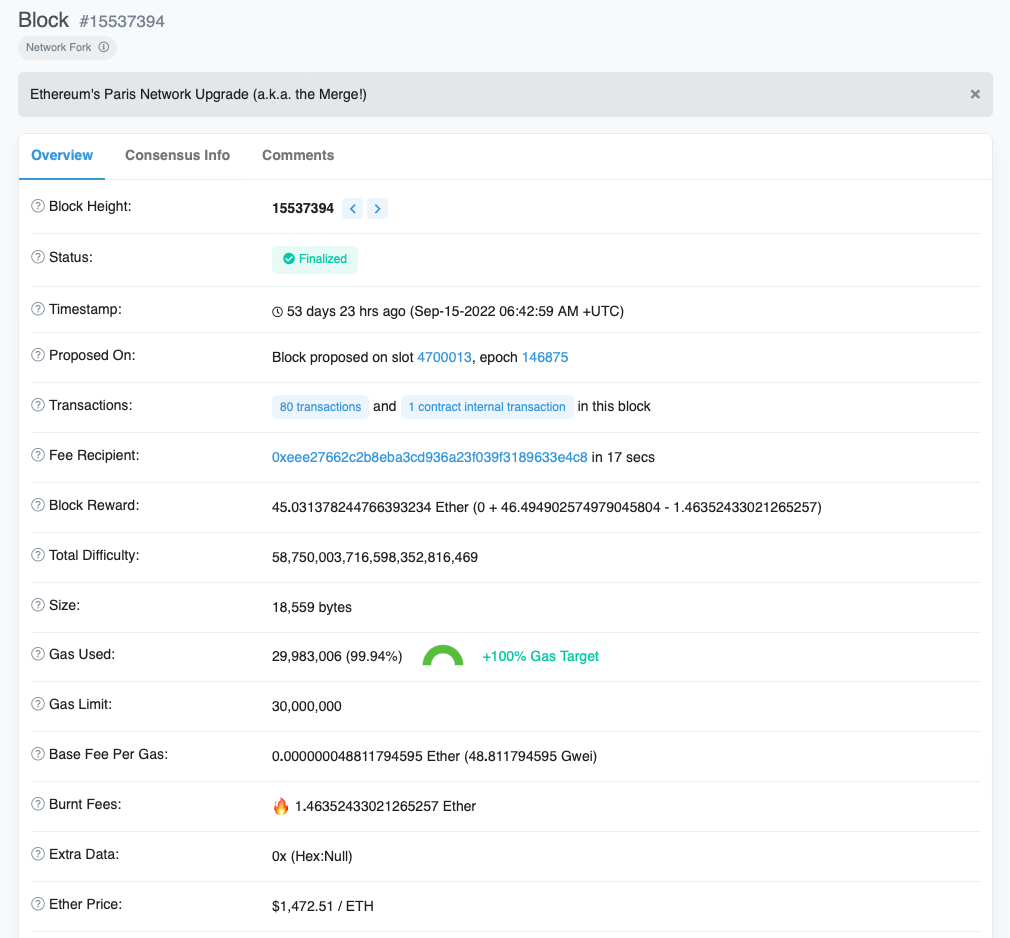
Task: Click the gas limit 30,000,000 value
Action: (x=307, y=706)
